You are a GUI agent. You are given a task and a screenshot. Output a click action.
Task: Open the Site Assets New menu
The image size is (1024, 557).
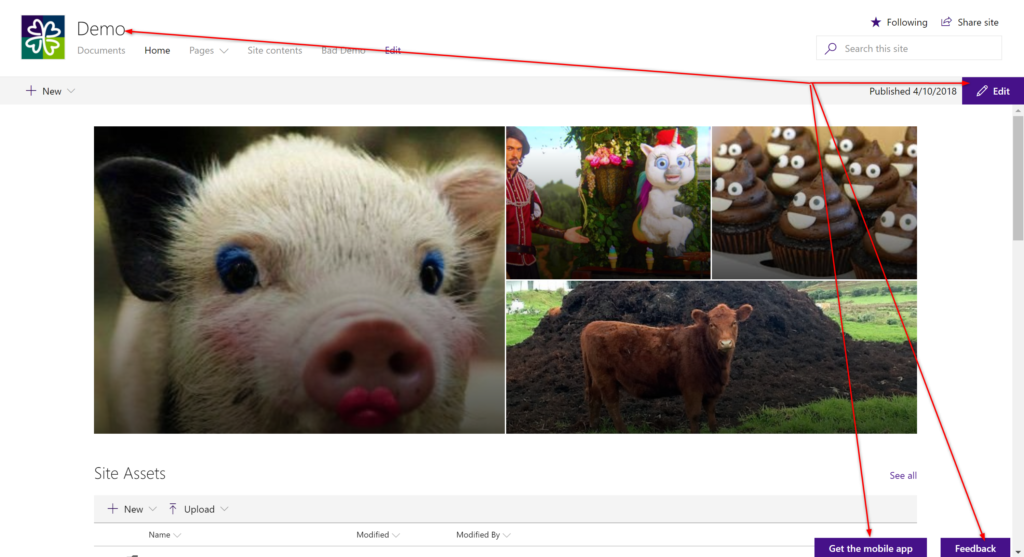(x=131, y=509)
